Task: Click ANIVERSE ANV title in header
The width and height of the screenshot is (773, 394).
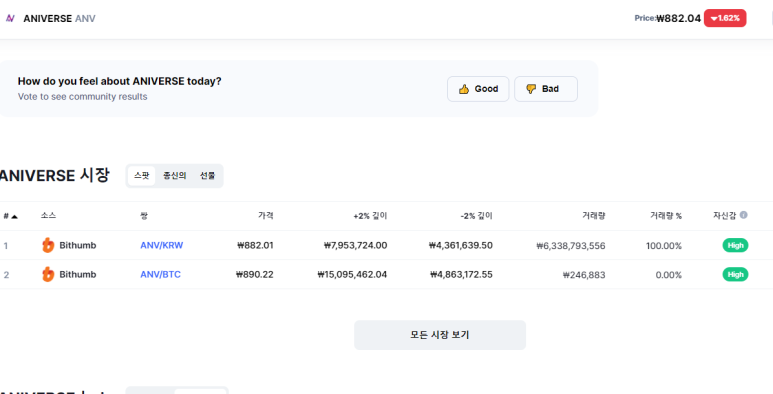Action: click(59, 19)
